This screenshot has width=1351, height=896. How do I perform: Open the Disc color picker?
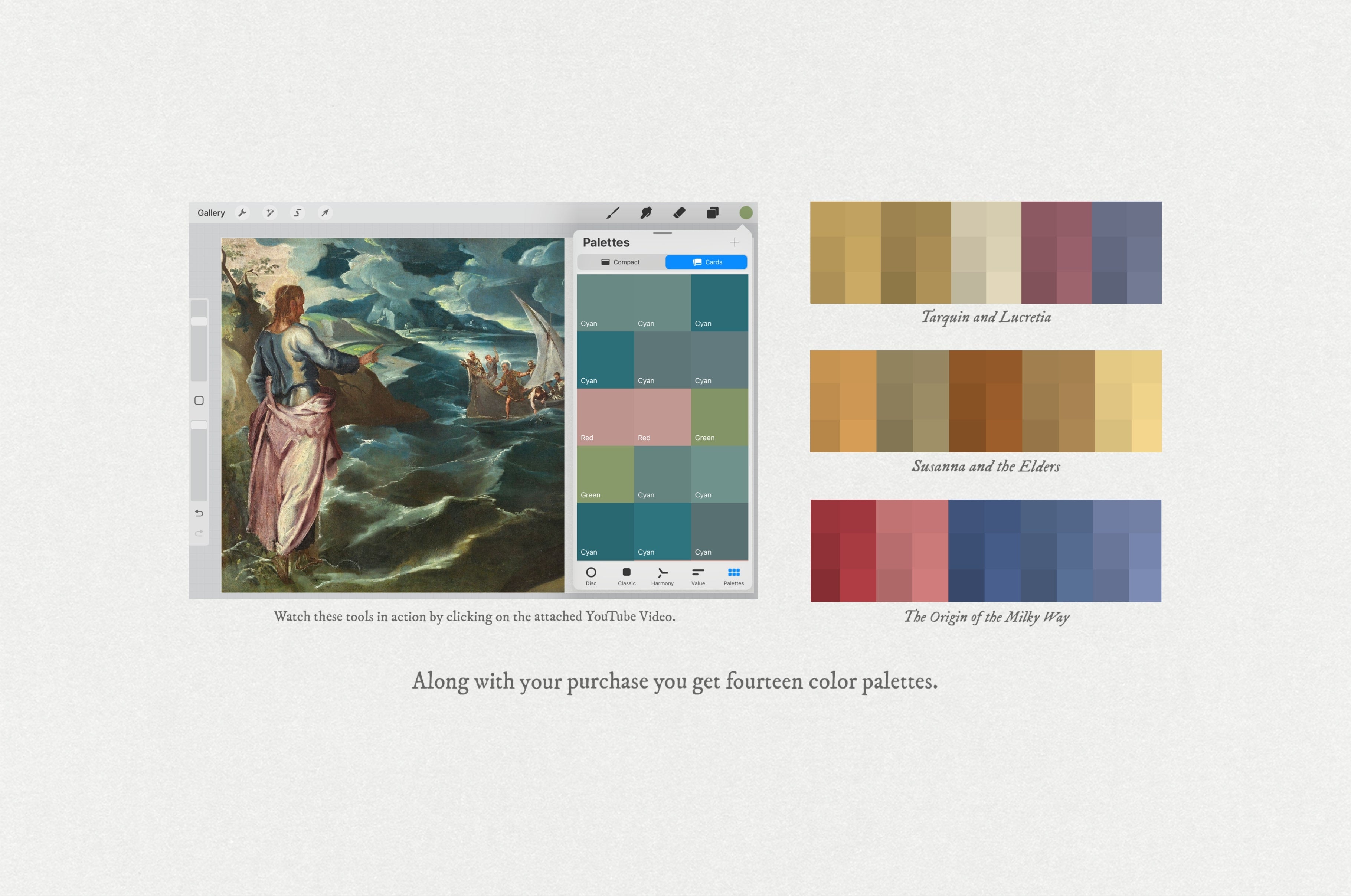coord(591,576)
